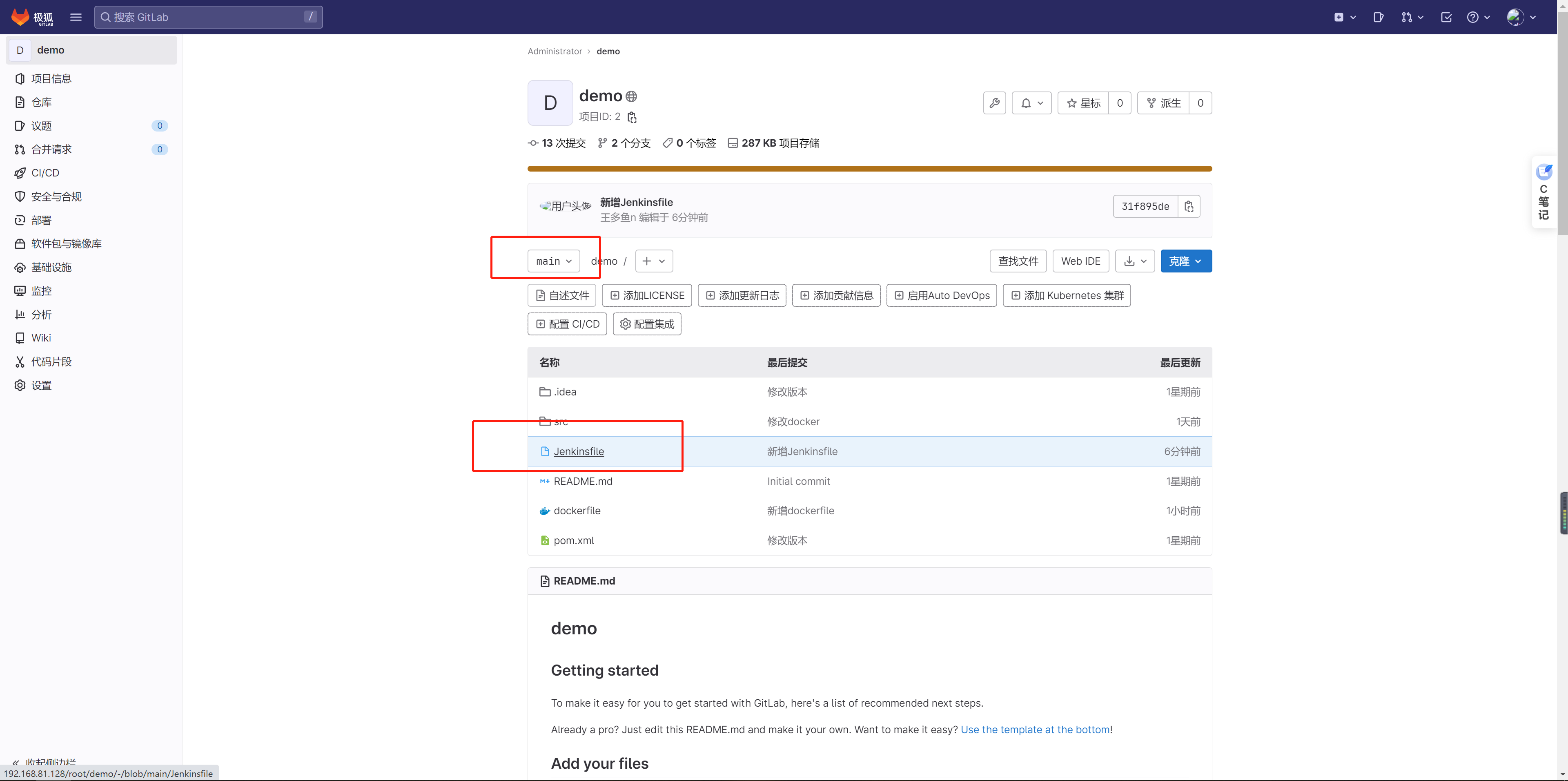Screen dimensions: 1568x781
Task: Open the add file plus dropdown
Action: point(654,261)
